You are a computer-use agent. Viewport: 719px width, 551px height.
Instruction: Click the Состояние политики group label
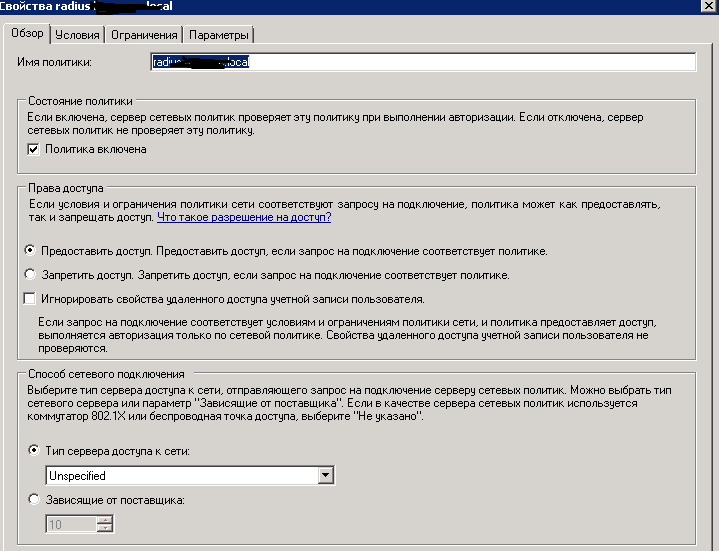(x=80, y=101)
